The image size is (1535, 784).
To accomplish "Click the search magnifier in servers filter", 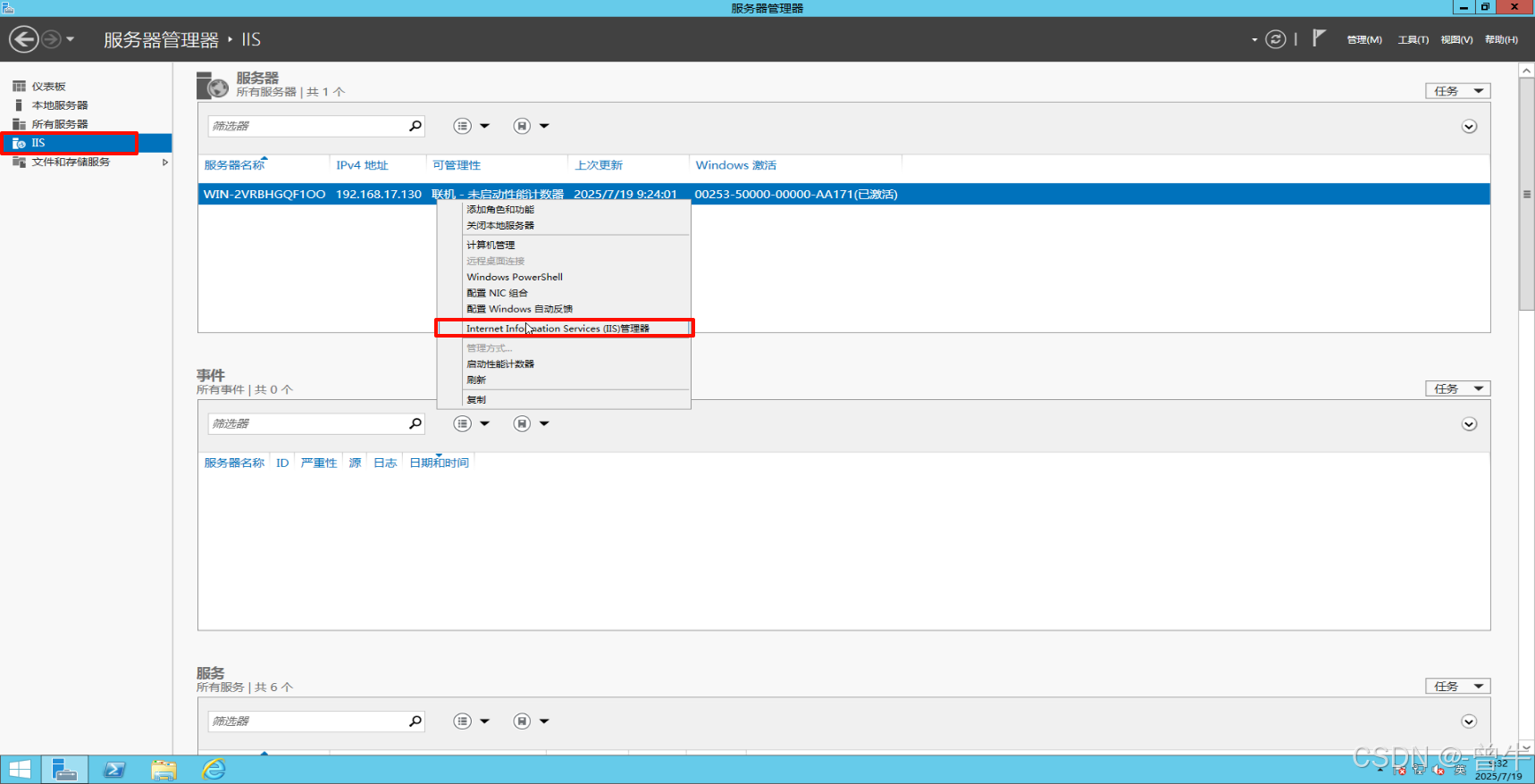I will coord(415,126).
